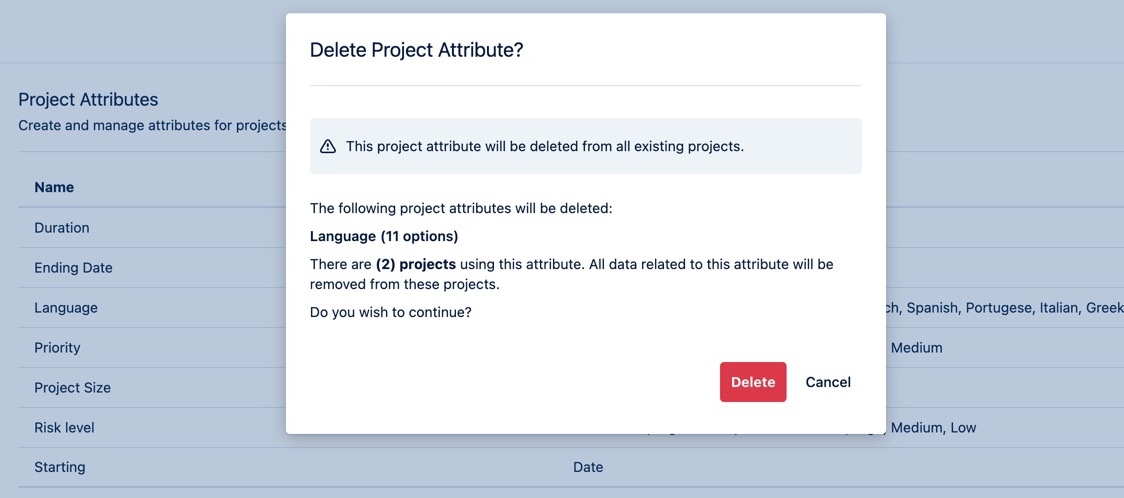The image size is (1124, 498).
Task: Click the Risk level options Medium, Low
Action: (x=933, y=428)
